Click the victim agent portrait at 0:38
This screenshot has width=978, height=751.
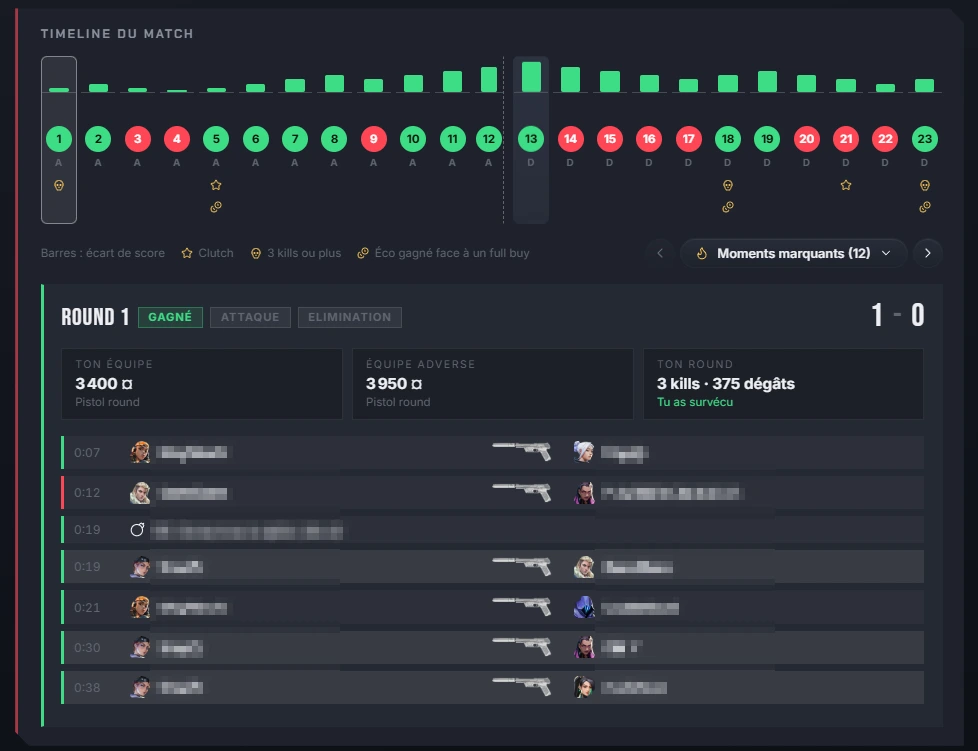[x=584, y=687]
